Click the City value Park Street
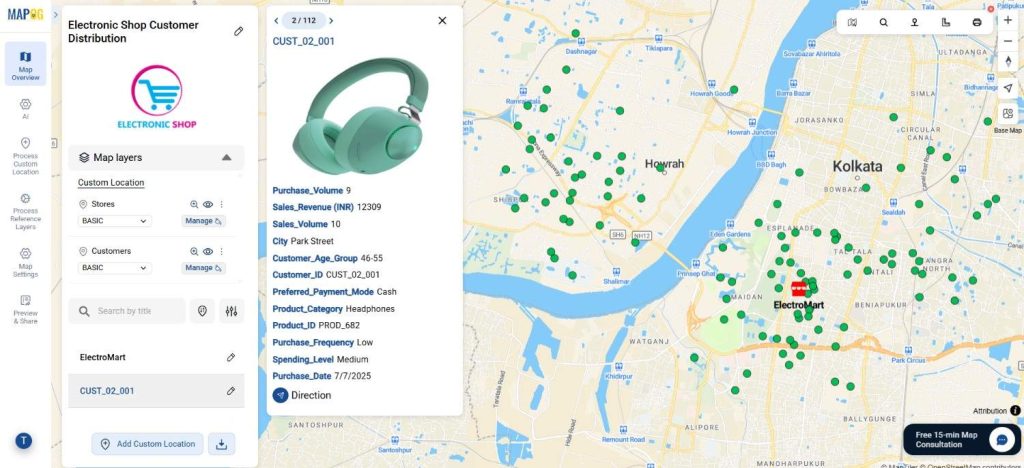Screen dimensions: 1024x468 [312, 242]
